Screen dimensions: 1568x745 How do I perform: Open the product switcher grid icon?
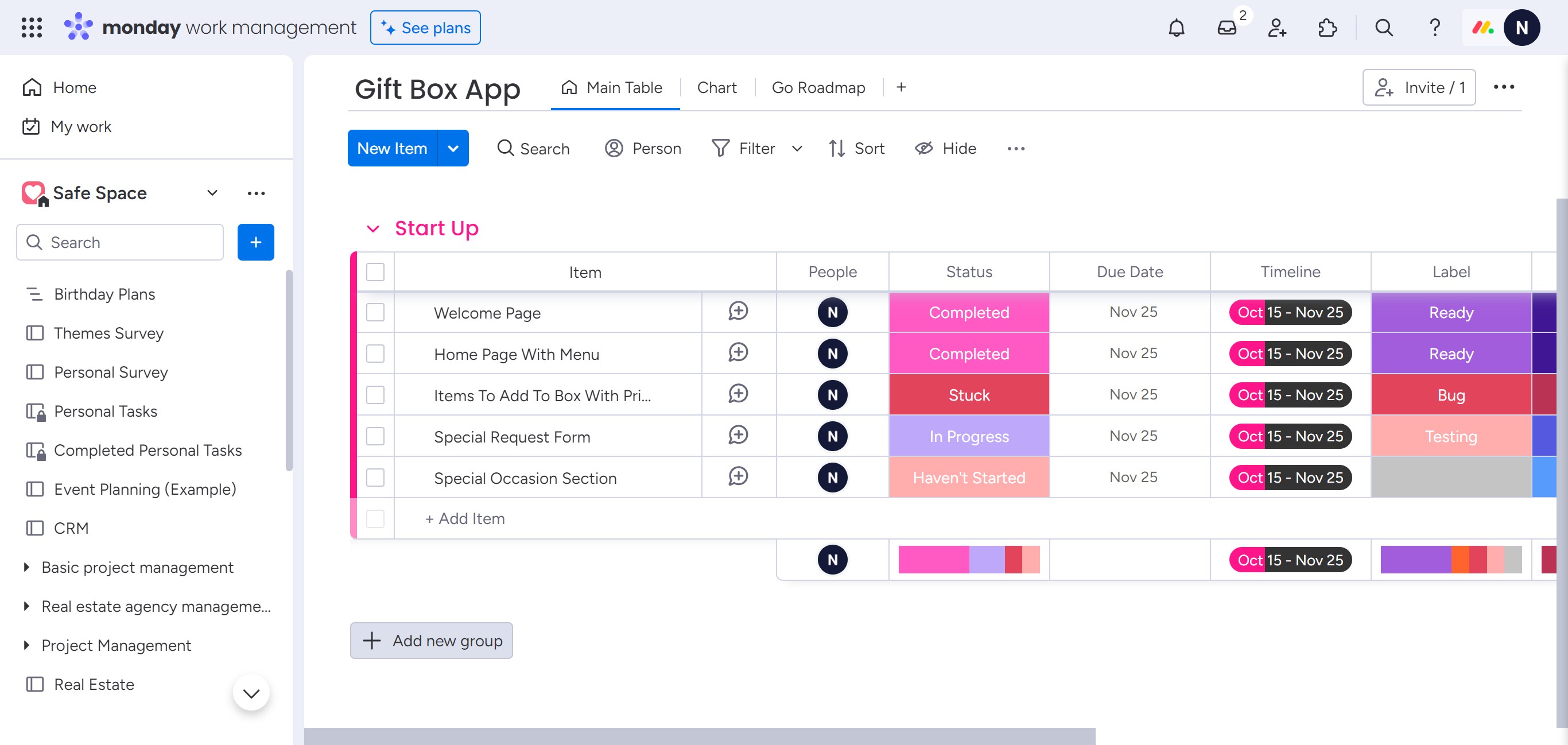pos(32,28)
